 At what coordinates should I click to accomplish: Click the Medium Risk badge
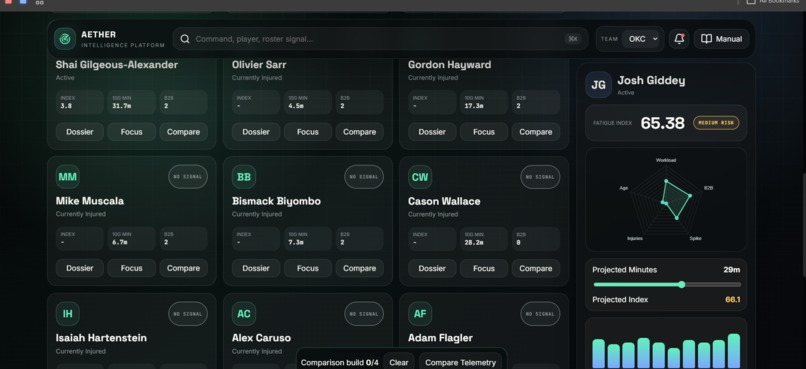[716, 123]
